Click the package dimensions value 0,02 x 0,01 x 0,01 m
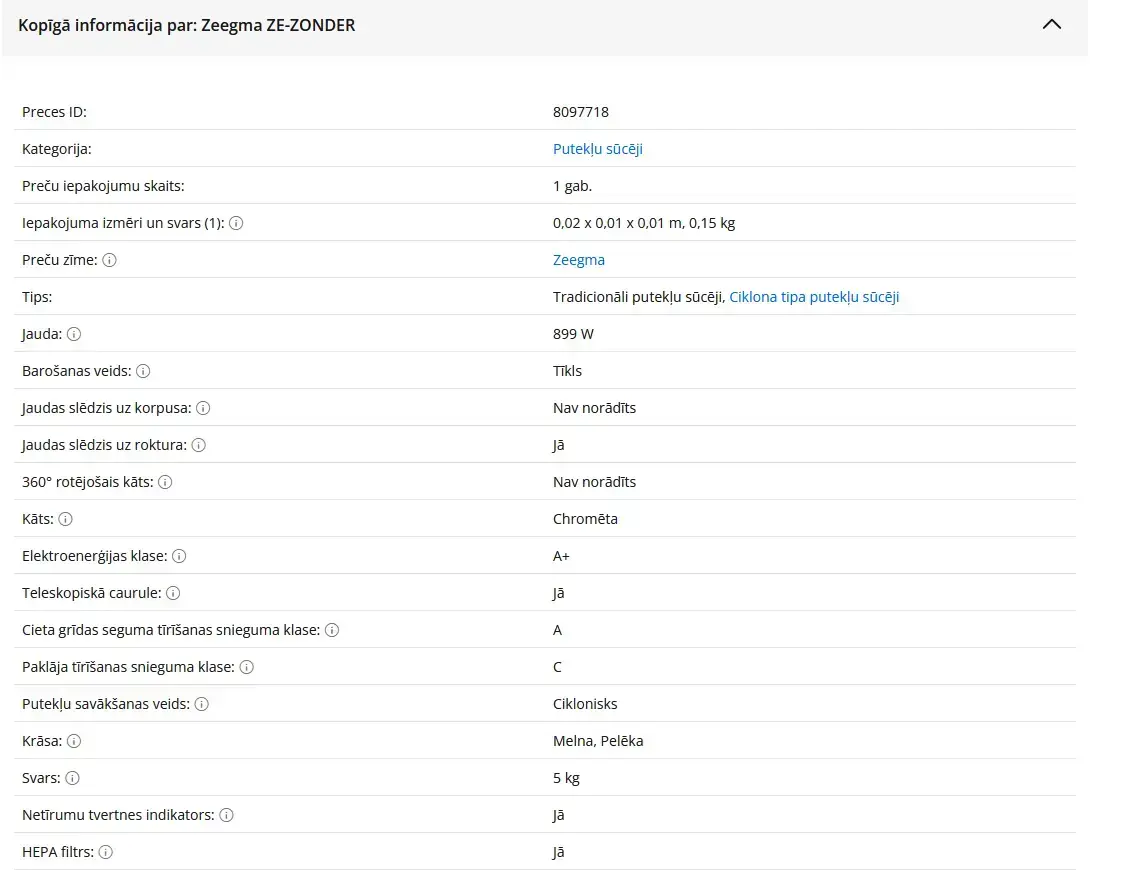This screenshot has height=870, width=1125. pyautogui.click(x=618, y=223)
